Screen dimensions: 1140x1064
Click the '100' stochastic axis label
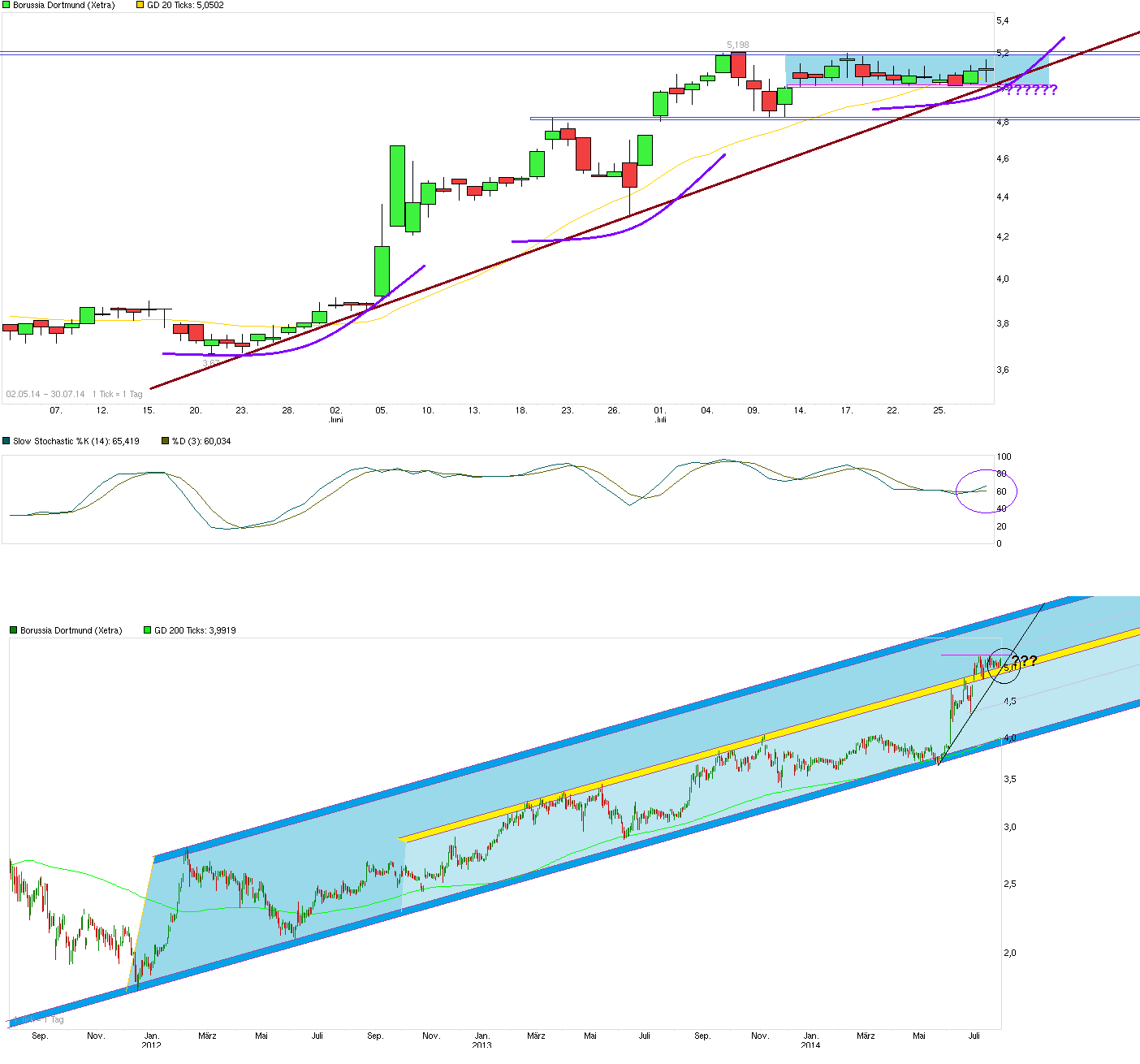(x=1004, y=456)
